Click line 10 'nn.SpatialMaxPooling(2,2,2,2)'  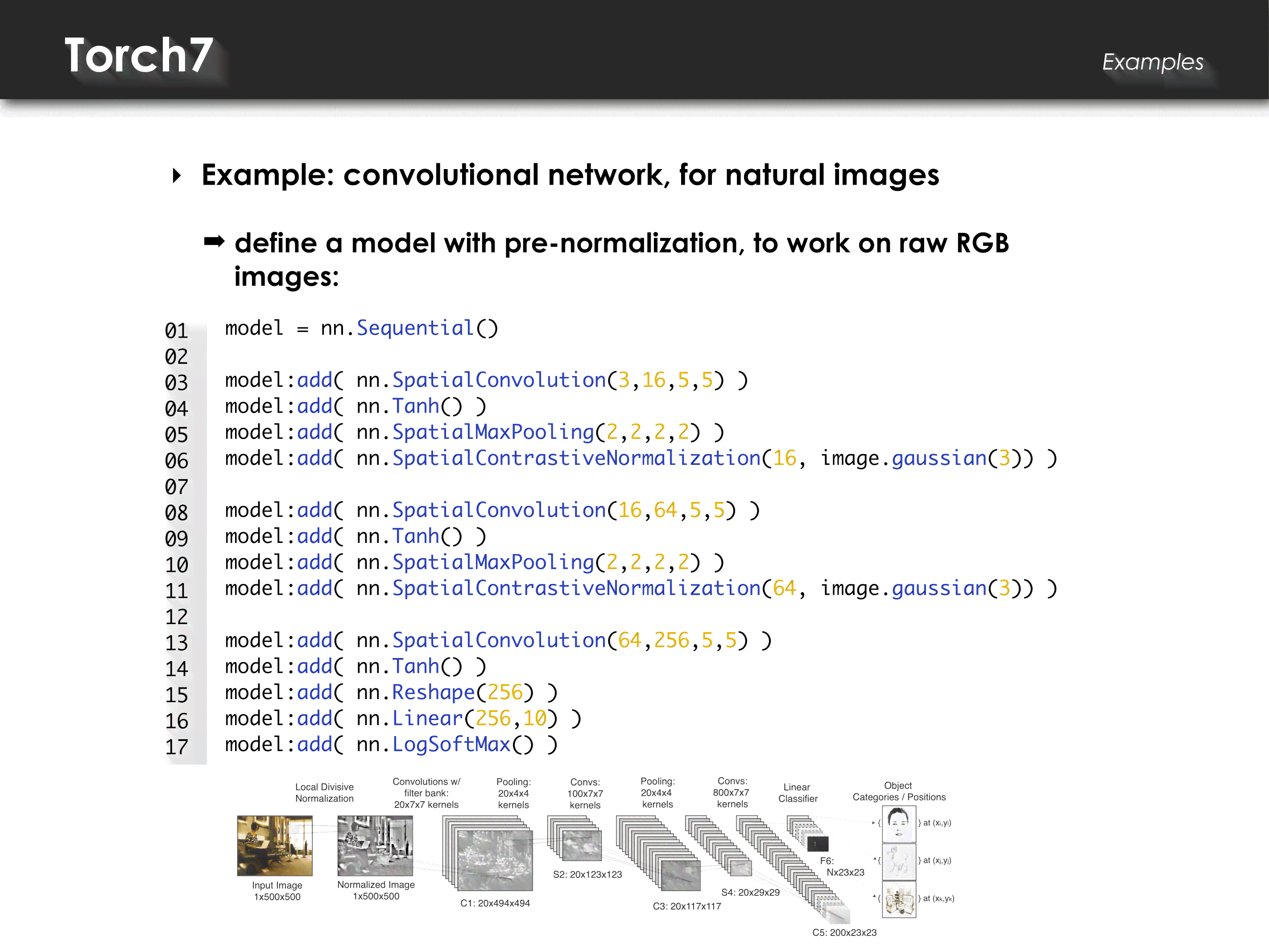point(529,563)
